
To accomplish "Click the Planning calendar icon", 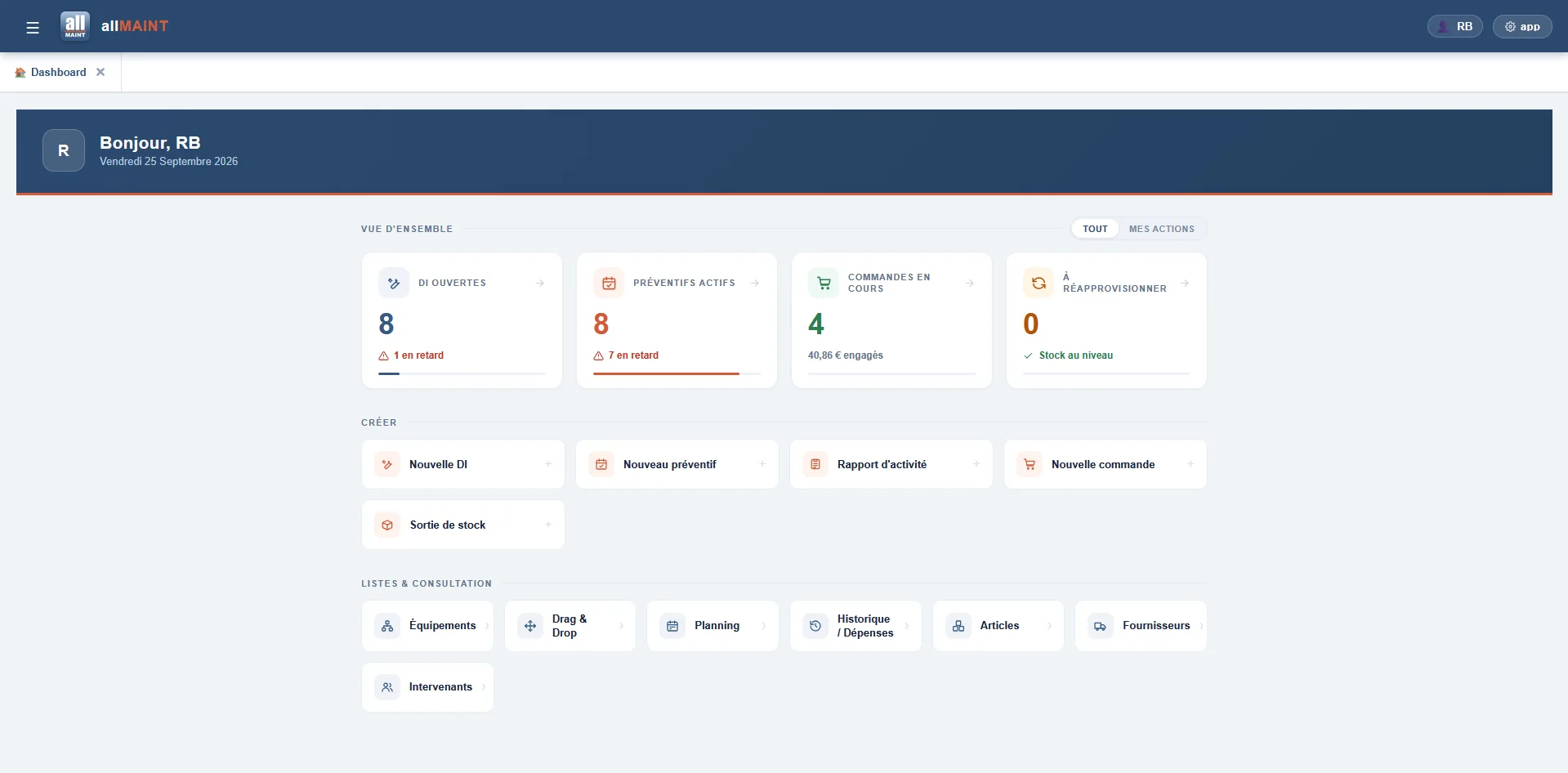I will click(x=672, y=626).
